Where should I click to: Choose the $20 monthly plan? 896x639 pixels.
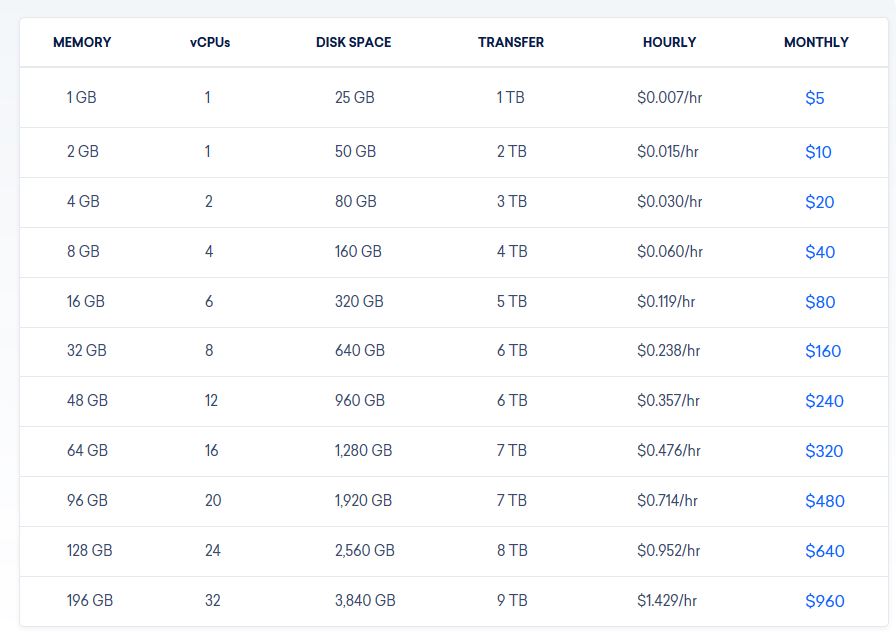[819, 202]
